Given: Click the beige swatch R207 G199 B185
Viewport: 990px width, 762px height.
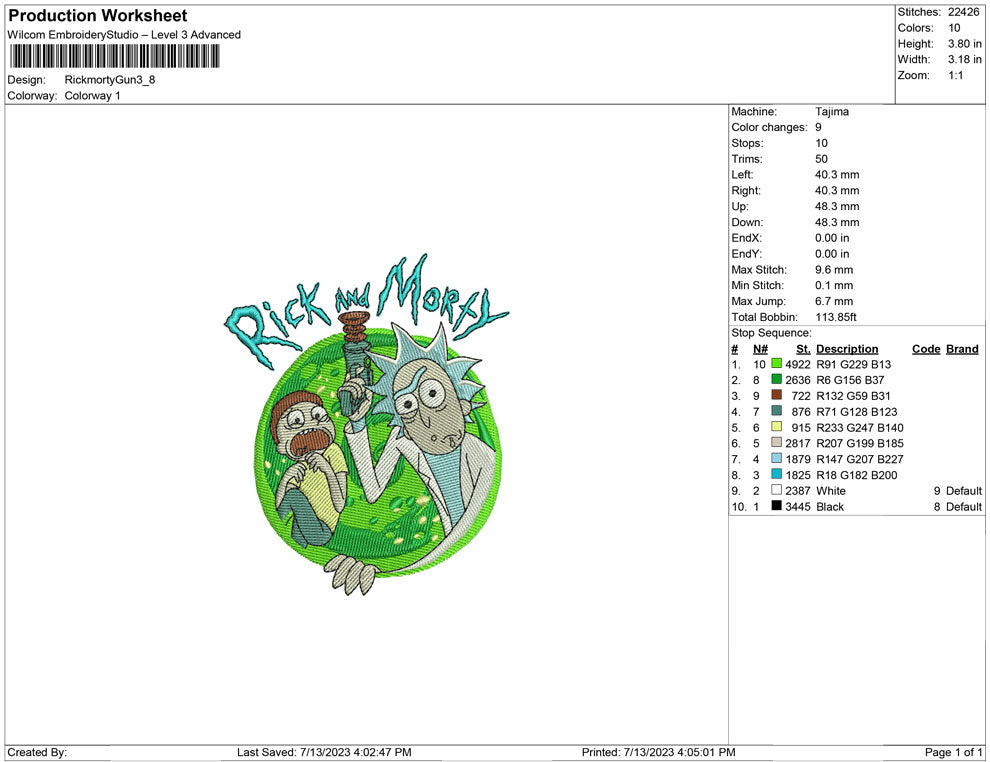Looking at the screenshot, I should click(x=777, y=443).
